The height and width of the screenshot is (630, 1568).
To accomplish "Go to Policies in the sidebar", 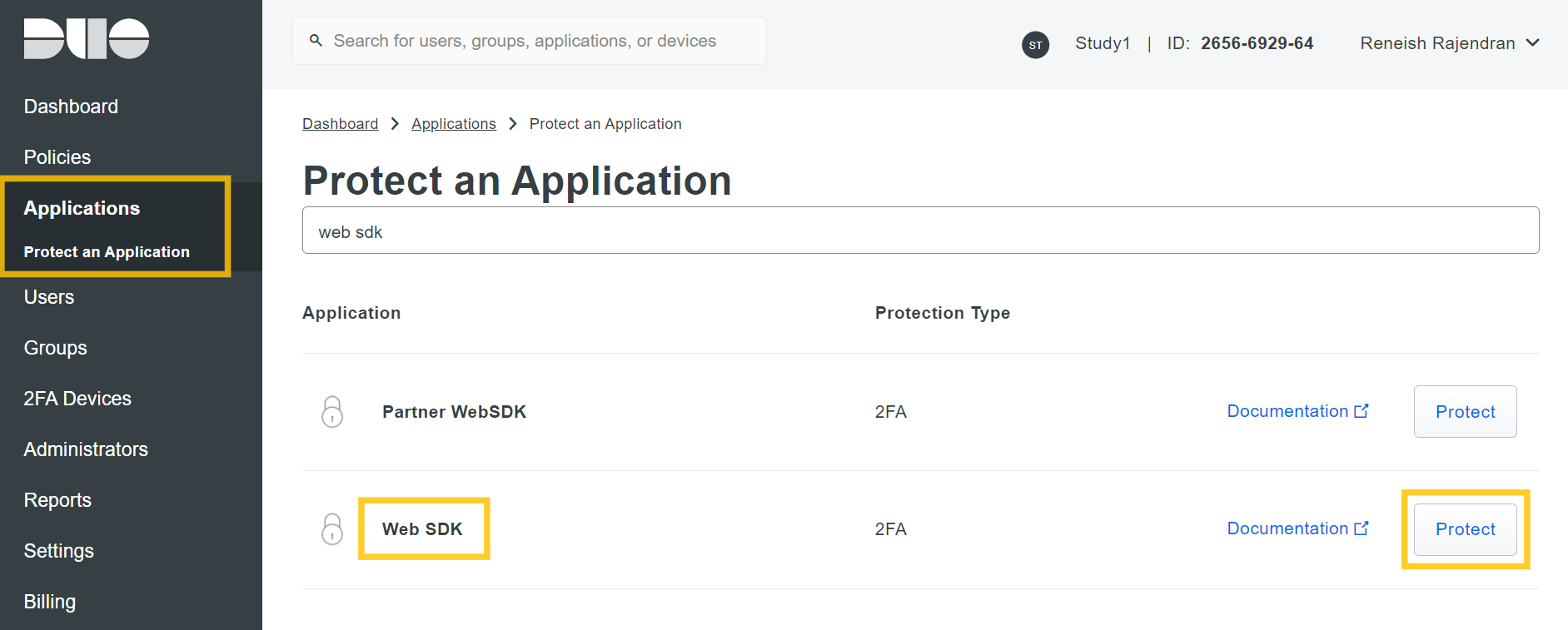I will pyautogui.click(x=57, y=157).
